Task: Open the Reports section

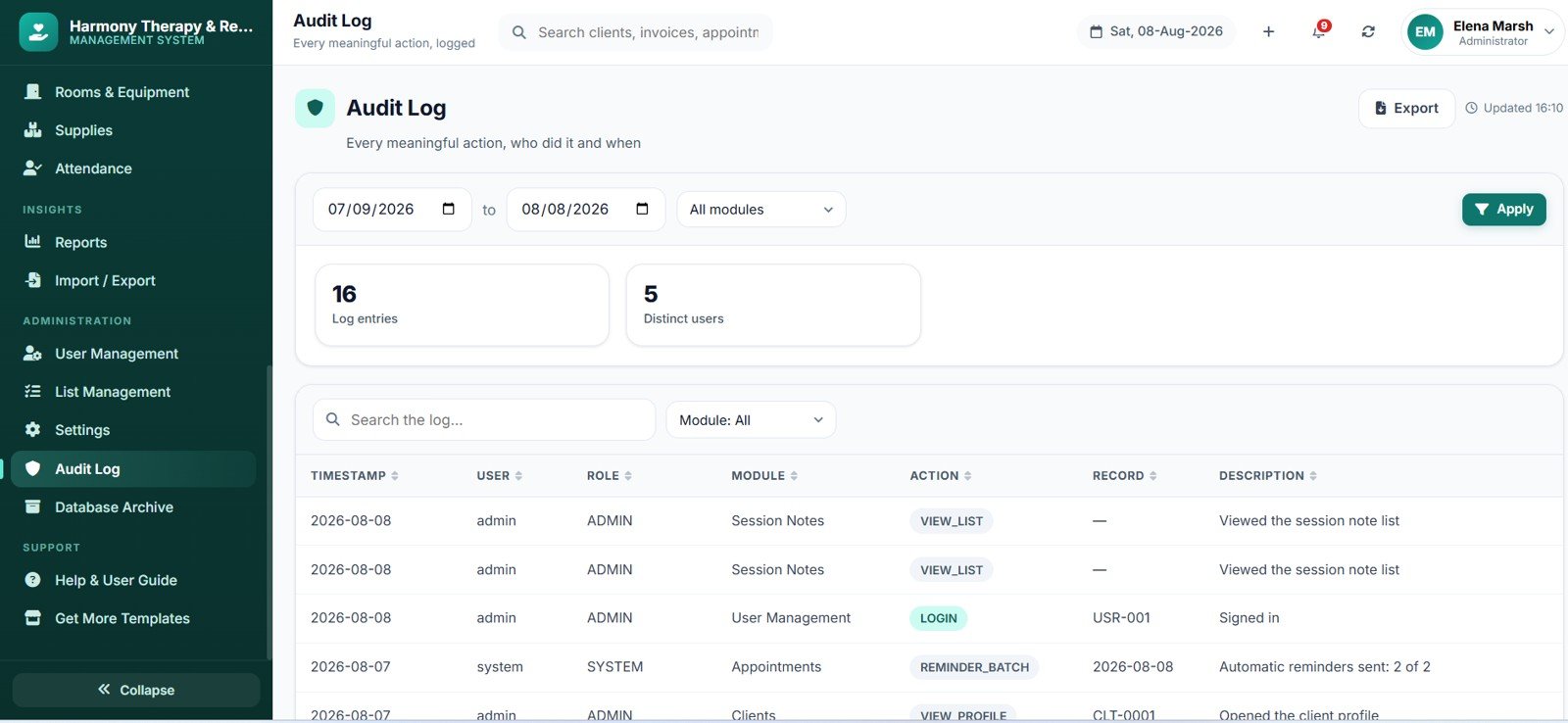Action: [133, 242]
